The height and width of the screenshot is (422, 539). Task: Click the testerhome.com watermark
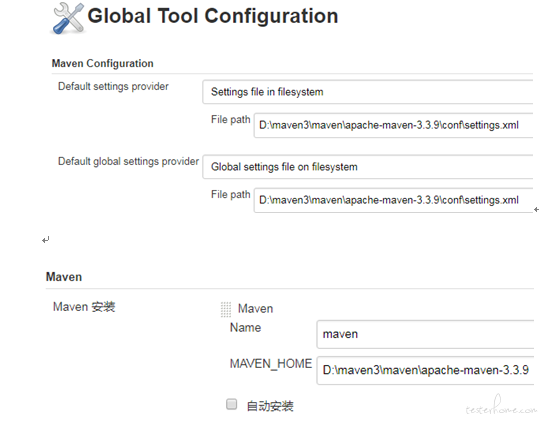coord(500,406)
